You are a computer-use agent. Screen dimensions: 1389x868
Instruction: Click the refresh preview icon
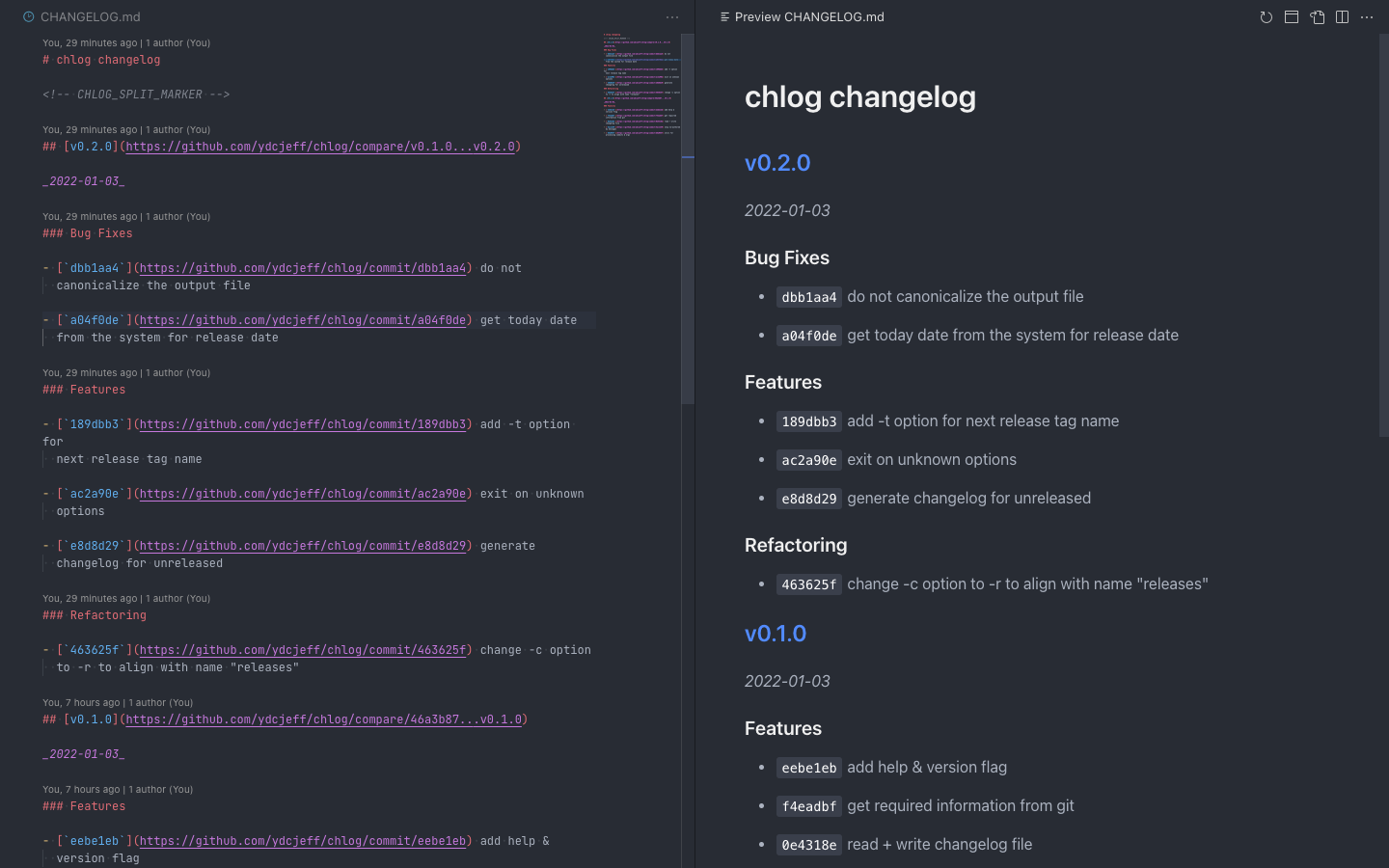pos(1266,17)
